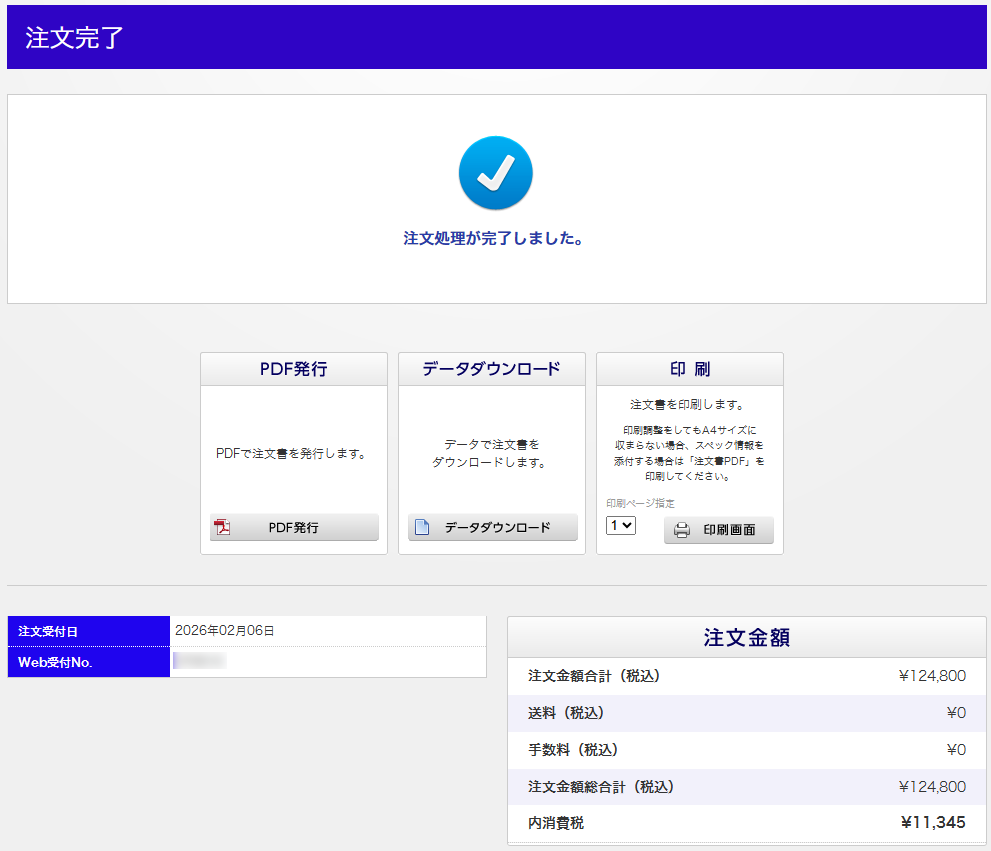Open the 印刷ページ指定 page number dropdown
Viewport: 991px width, 851px height.
[620, 525]
